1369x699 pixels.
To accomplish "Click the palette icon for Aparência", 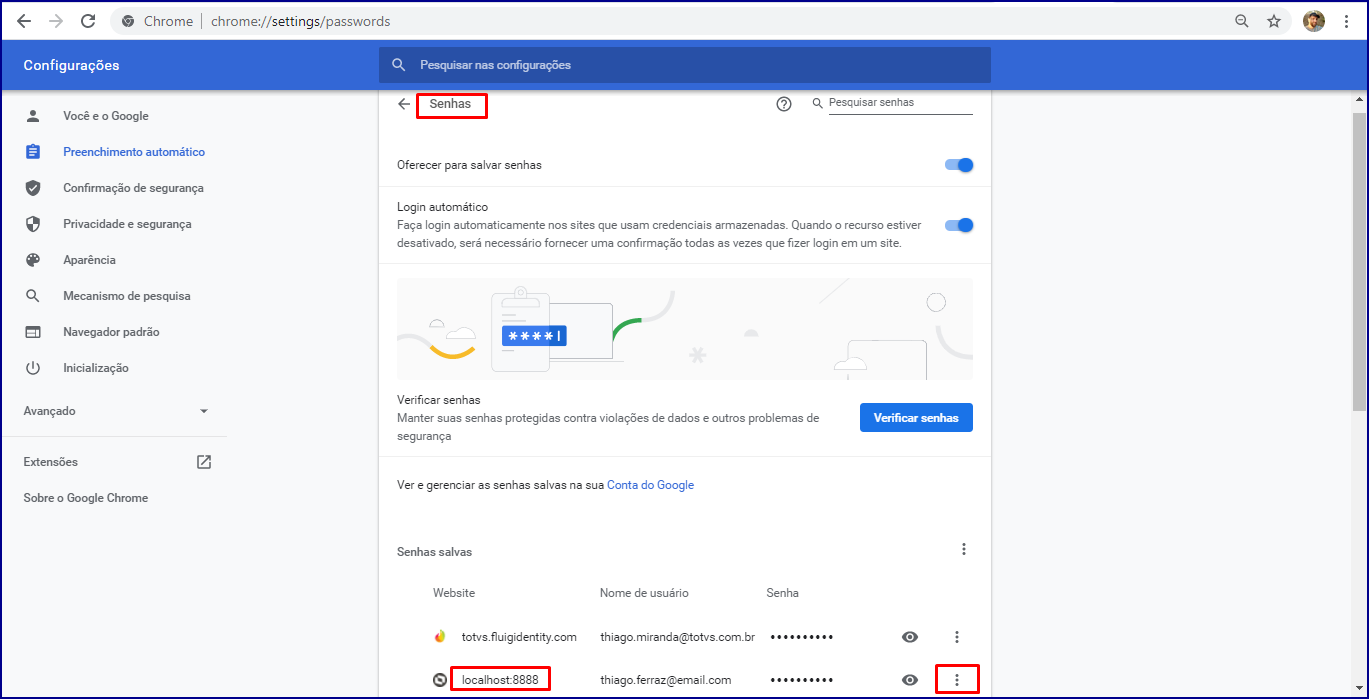I will 33,260.
